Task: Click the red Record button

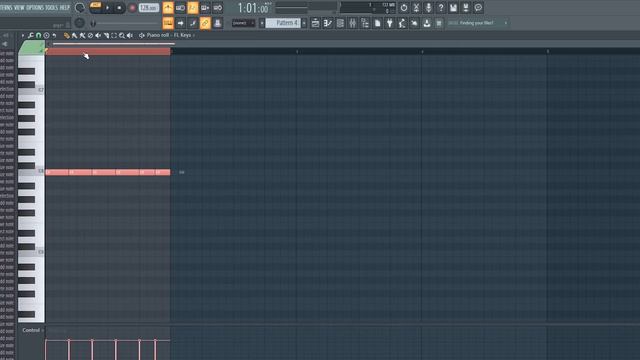Action: click(132, 8)
